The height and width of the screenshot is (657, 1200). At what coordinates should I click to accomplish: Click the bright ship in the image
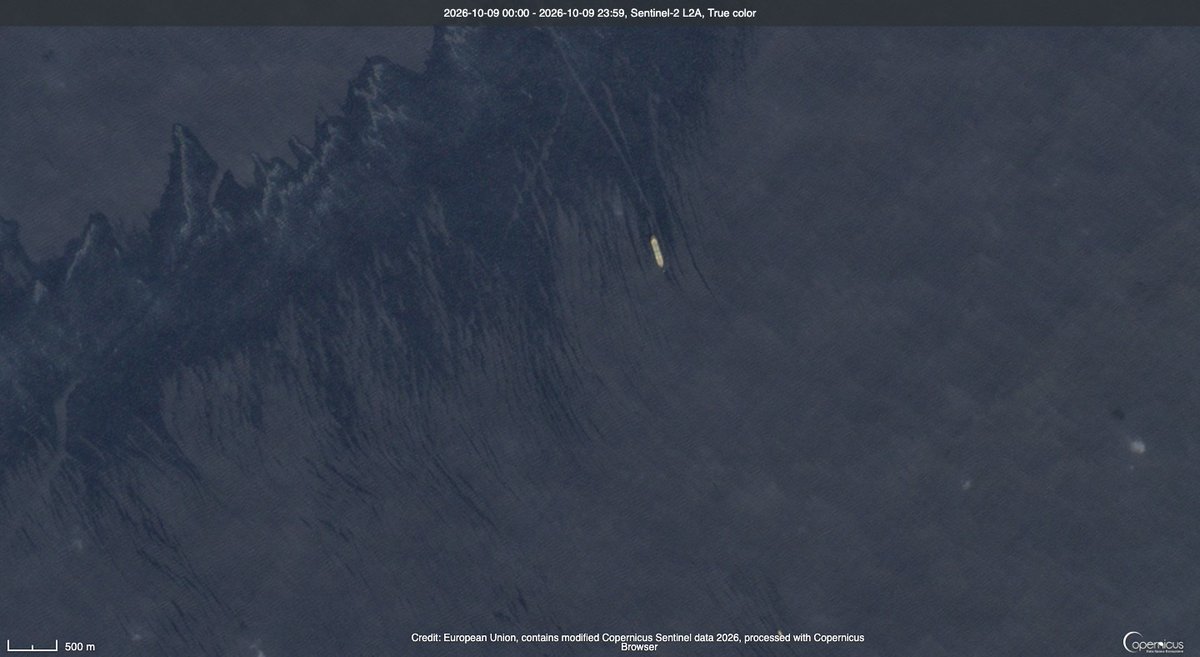pos(657,251)
